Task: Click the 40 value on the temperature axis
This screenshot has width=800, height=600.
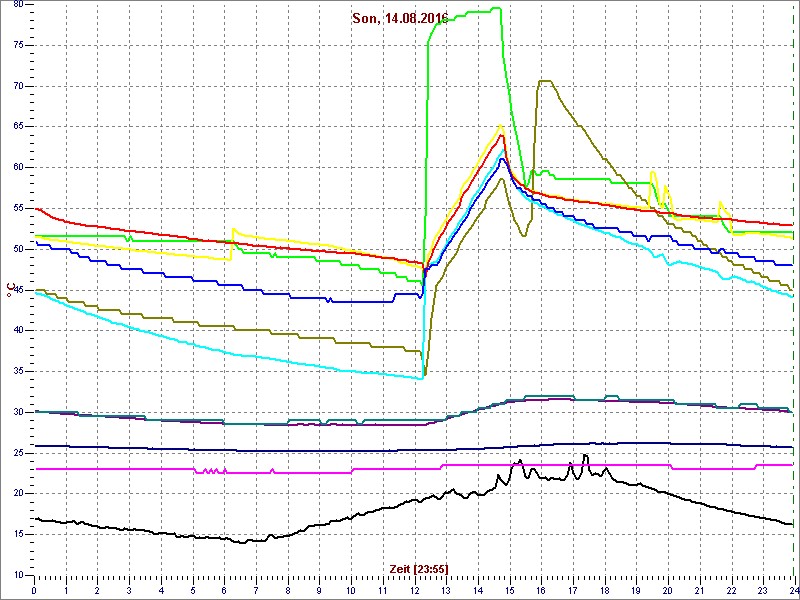Action: 17,331
